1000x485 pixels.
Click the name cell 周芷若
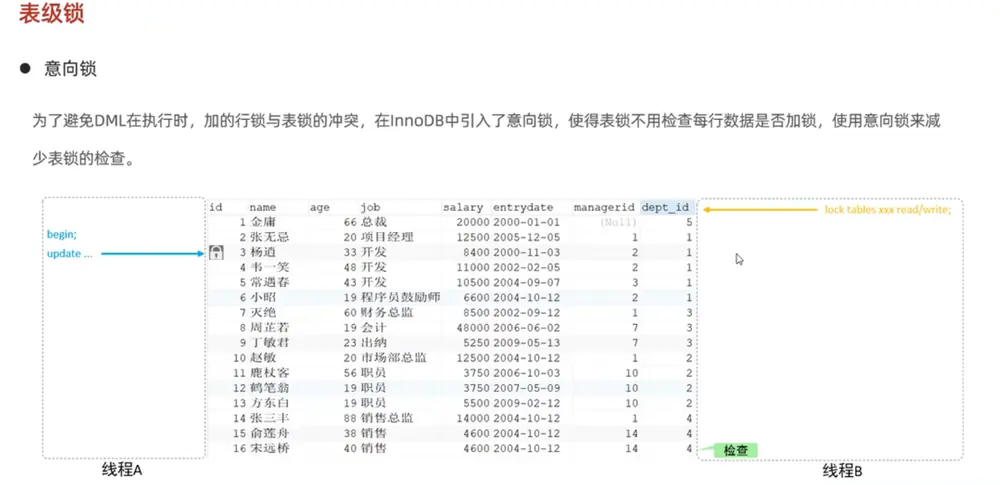tap(269, 327)
